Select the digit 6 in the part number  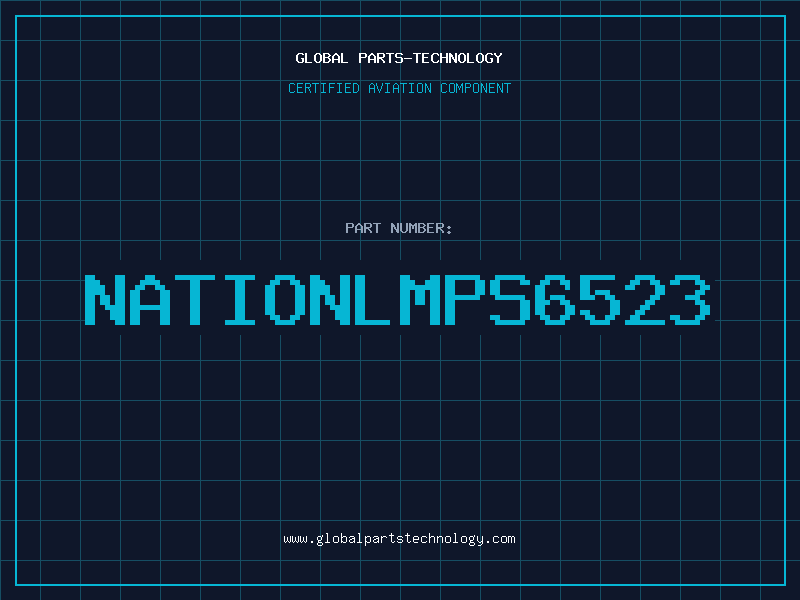coord(555,299)
